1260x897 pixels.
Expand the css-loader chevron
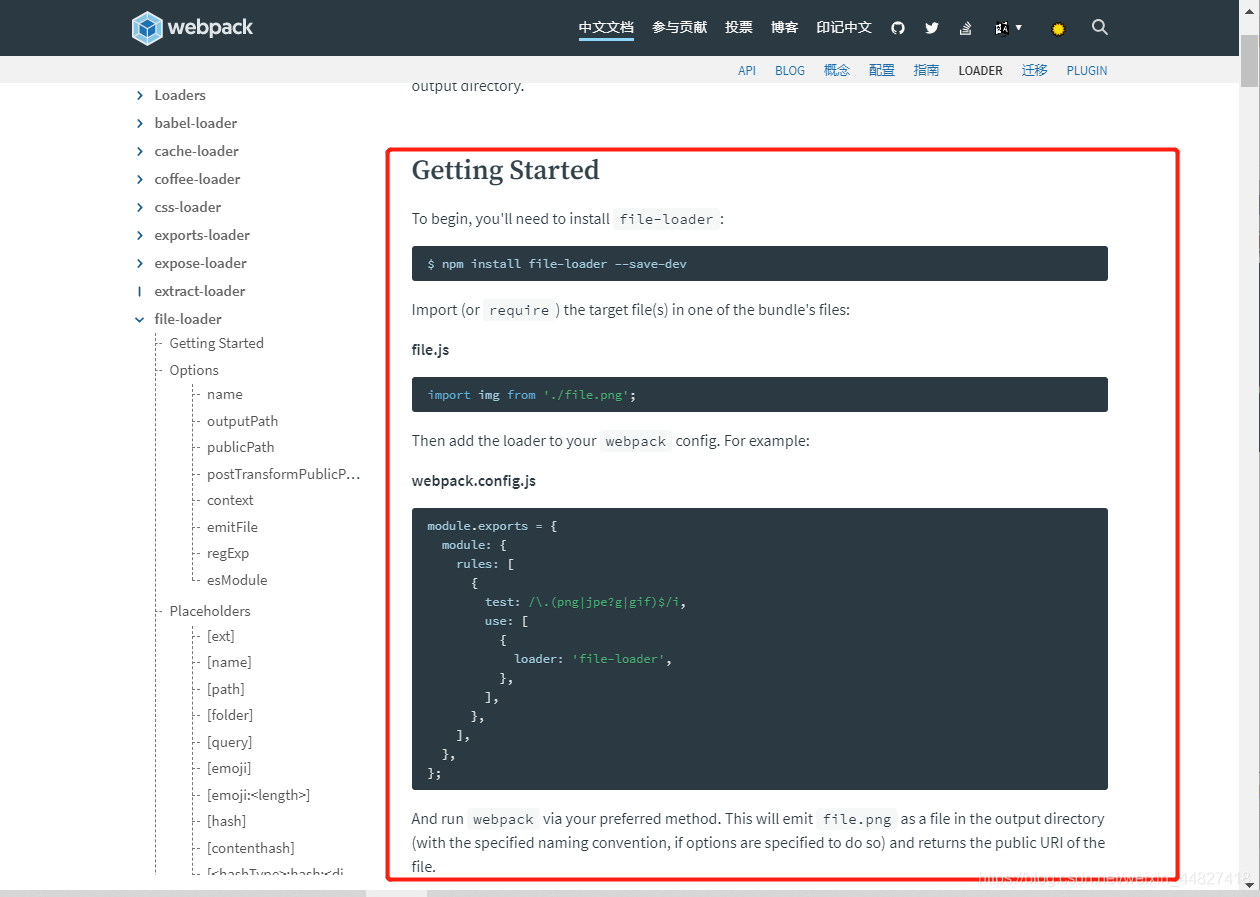(139, 207)
